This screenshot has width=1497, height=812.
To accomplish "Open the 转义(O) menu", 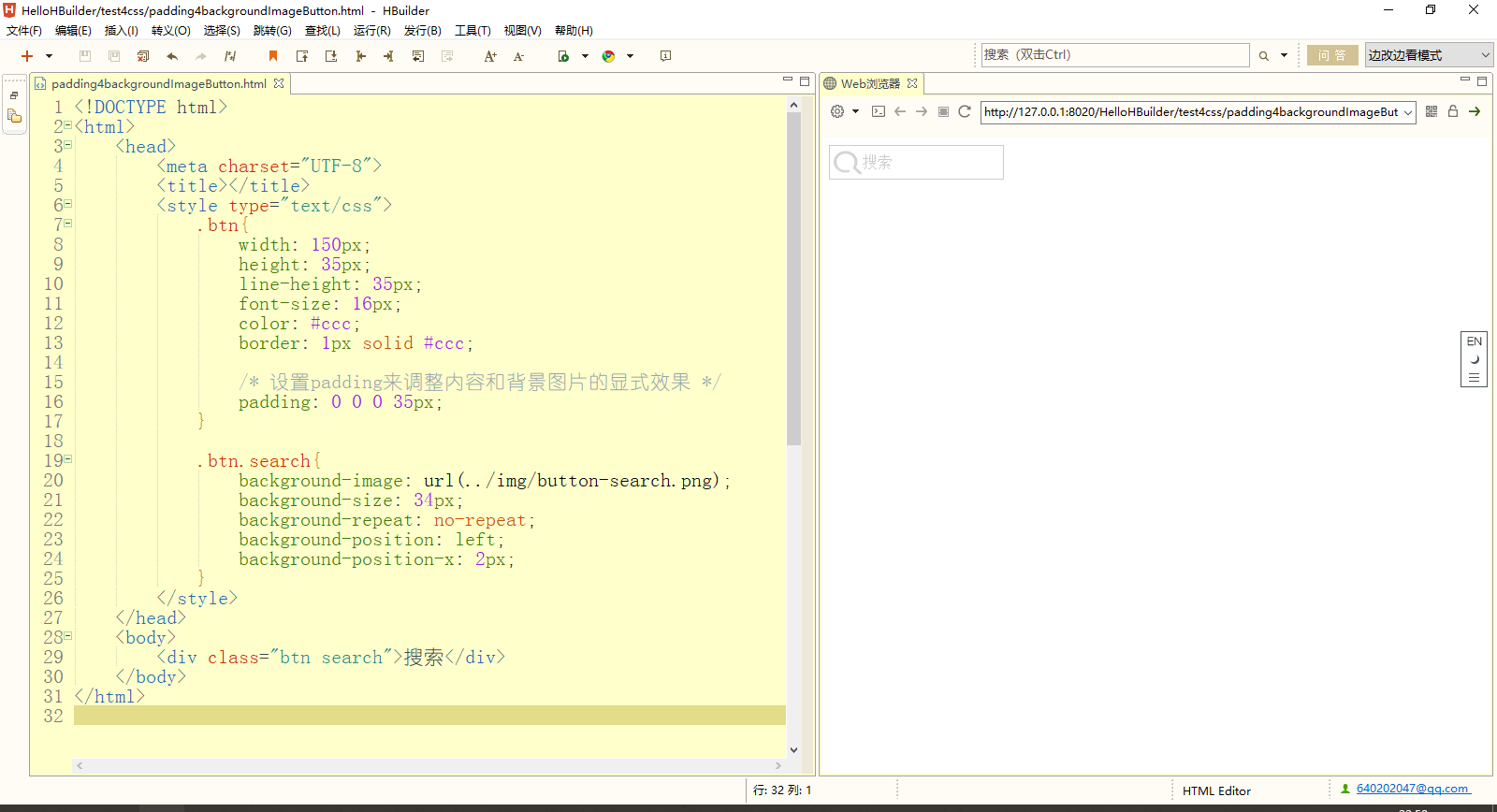I will click(170, 31).
